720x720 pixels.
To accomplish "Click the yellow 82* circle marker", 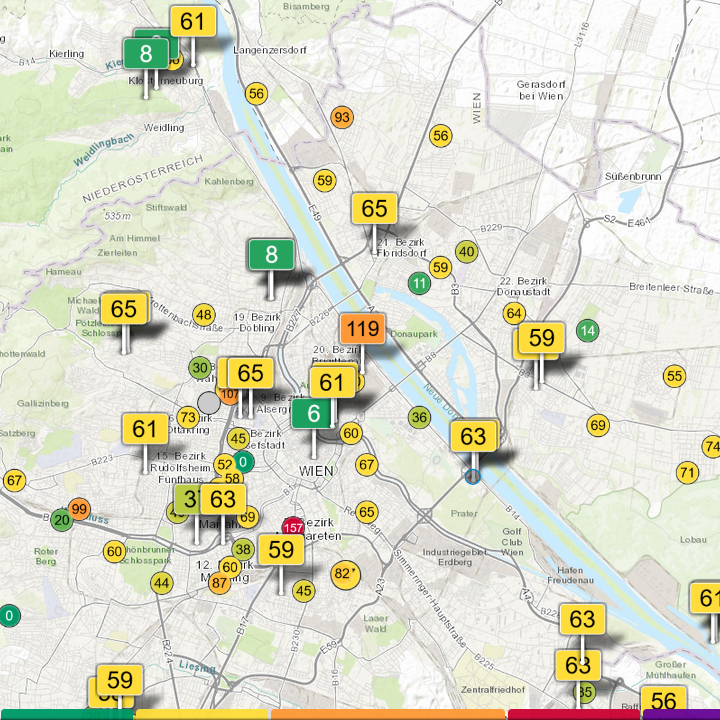I will pyautogui.click(x=345, y=574).
